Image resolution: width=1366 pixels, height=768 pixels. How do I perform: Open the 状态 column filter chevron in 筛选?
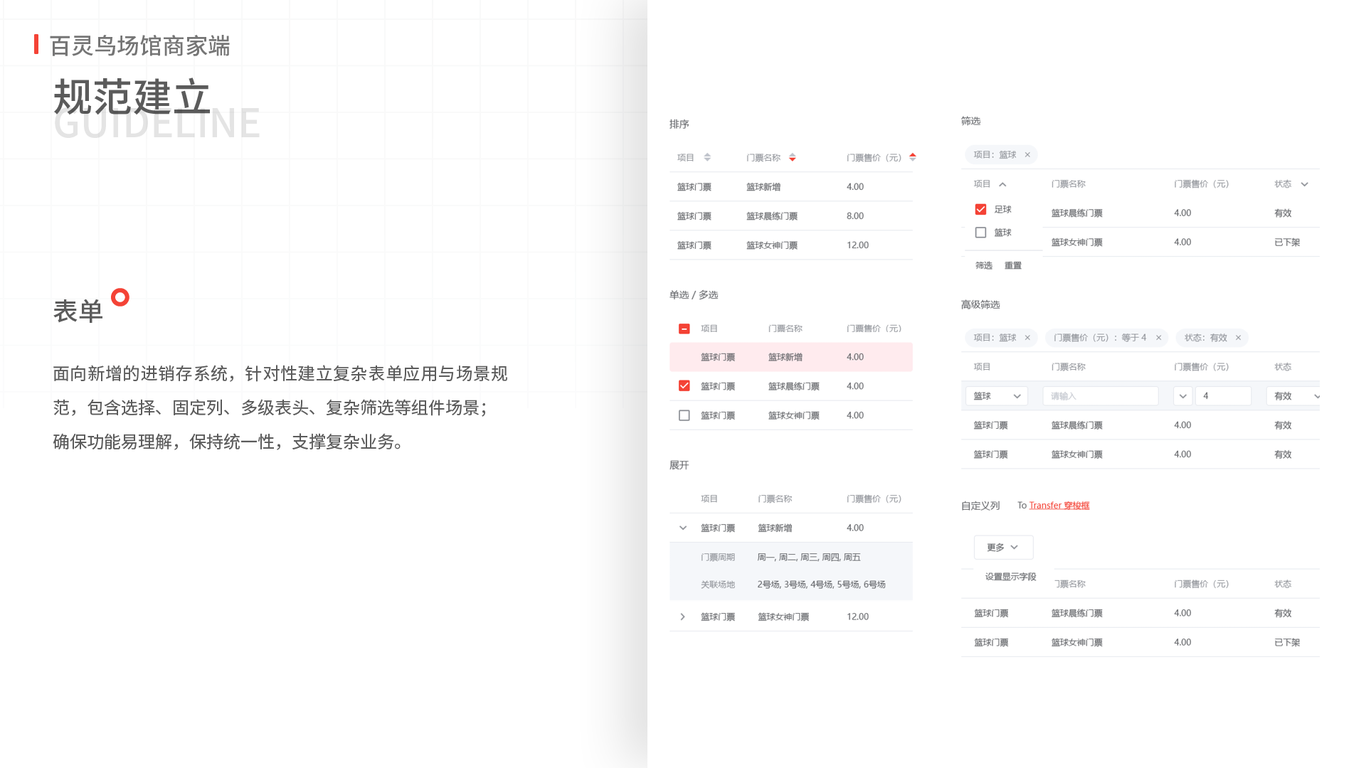(x=1304, y=185)
